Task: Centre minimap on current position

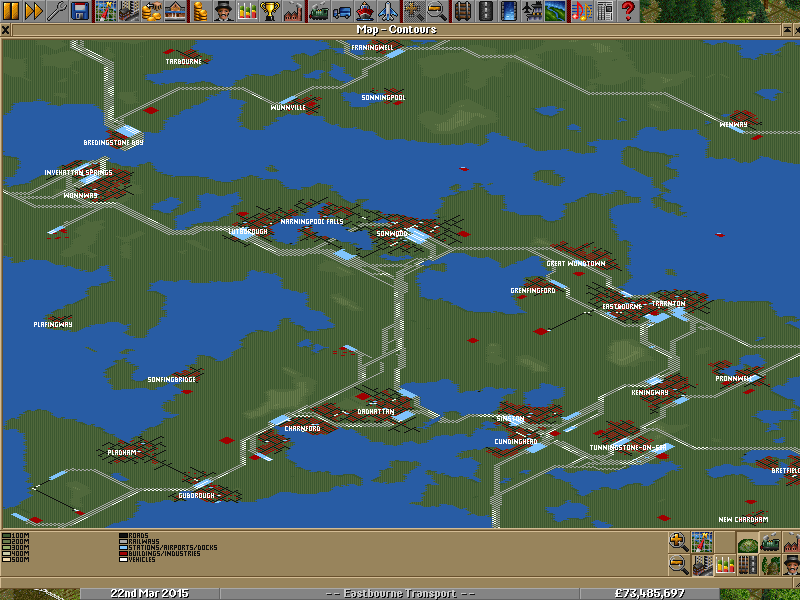Action: [702, 542]
